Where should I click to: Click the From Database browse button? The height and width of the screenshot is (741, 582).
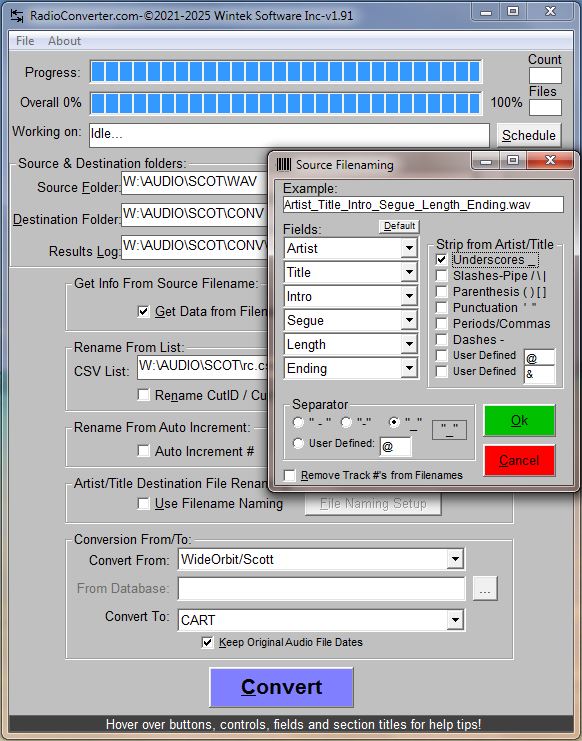[485, 589]
